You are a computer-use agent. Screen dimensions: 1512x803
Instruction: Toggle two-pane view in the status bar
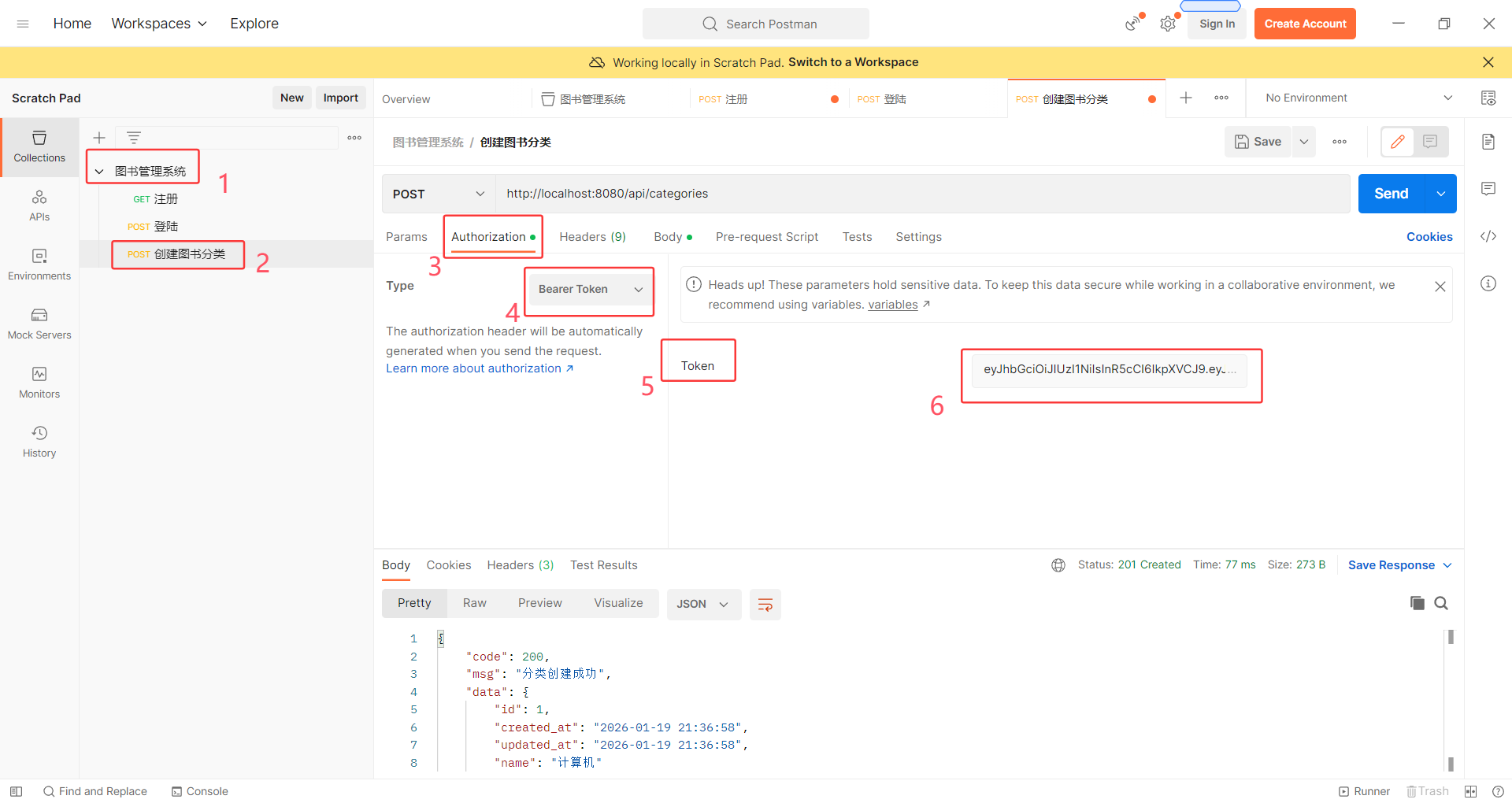pyautogui.click(x=1470, y=791)
